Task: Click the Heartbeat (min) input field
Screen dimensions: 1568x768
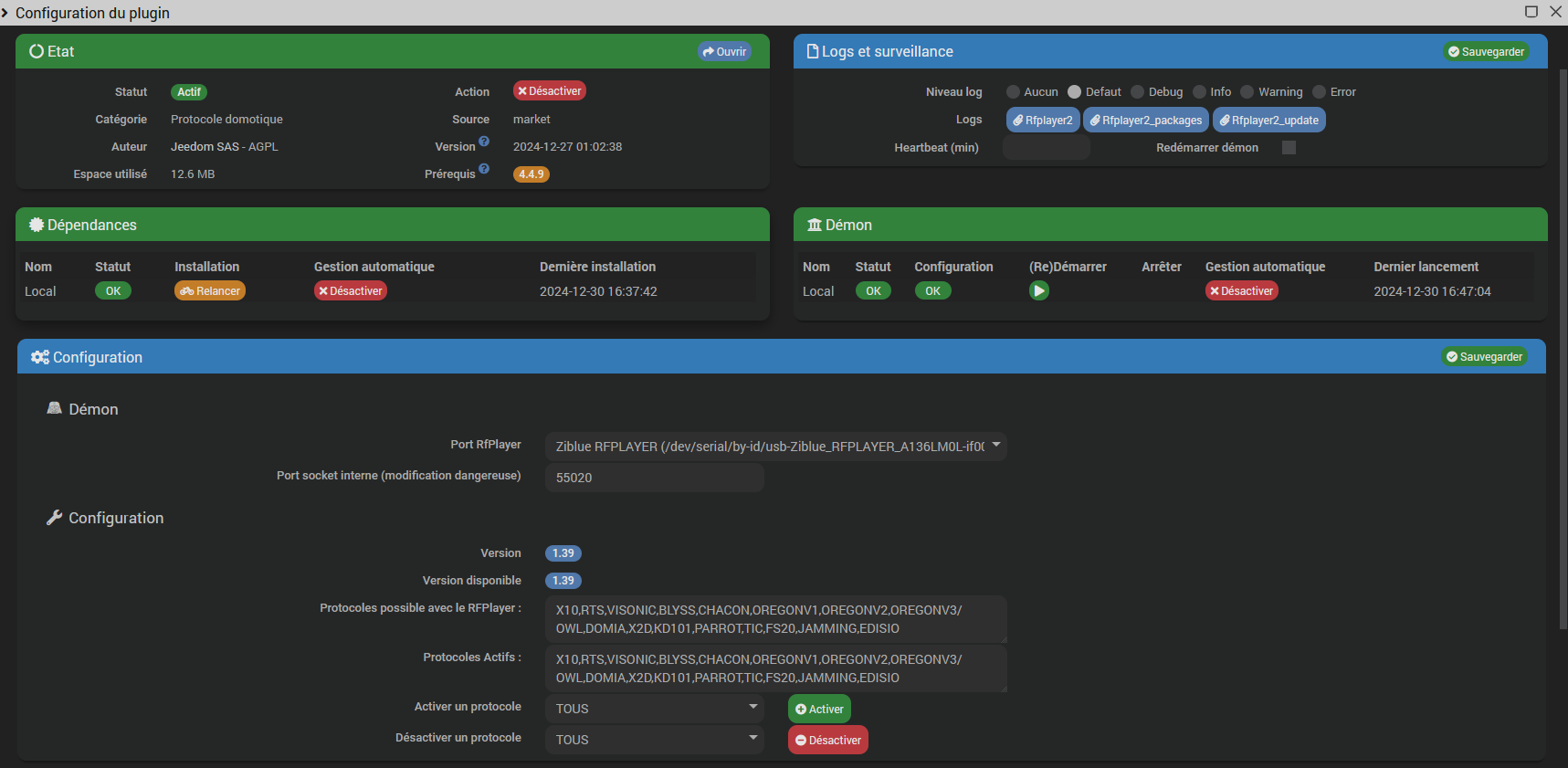Action: click(1047, 147)
